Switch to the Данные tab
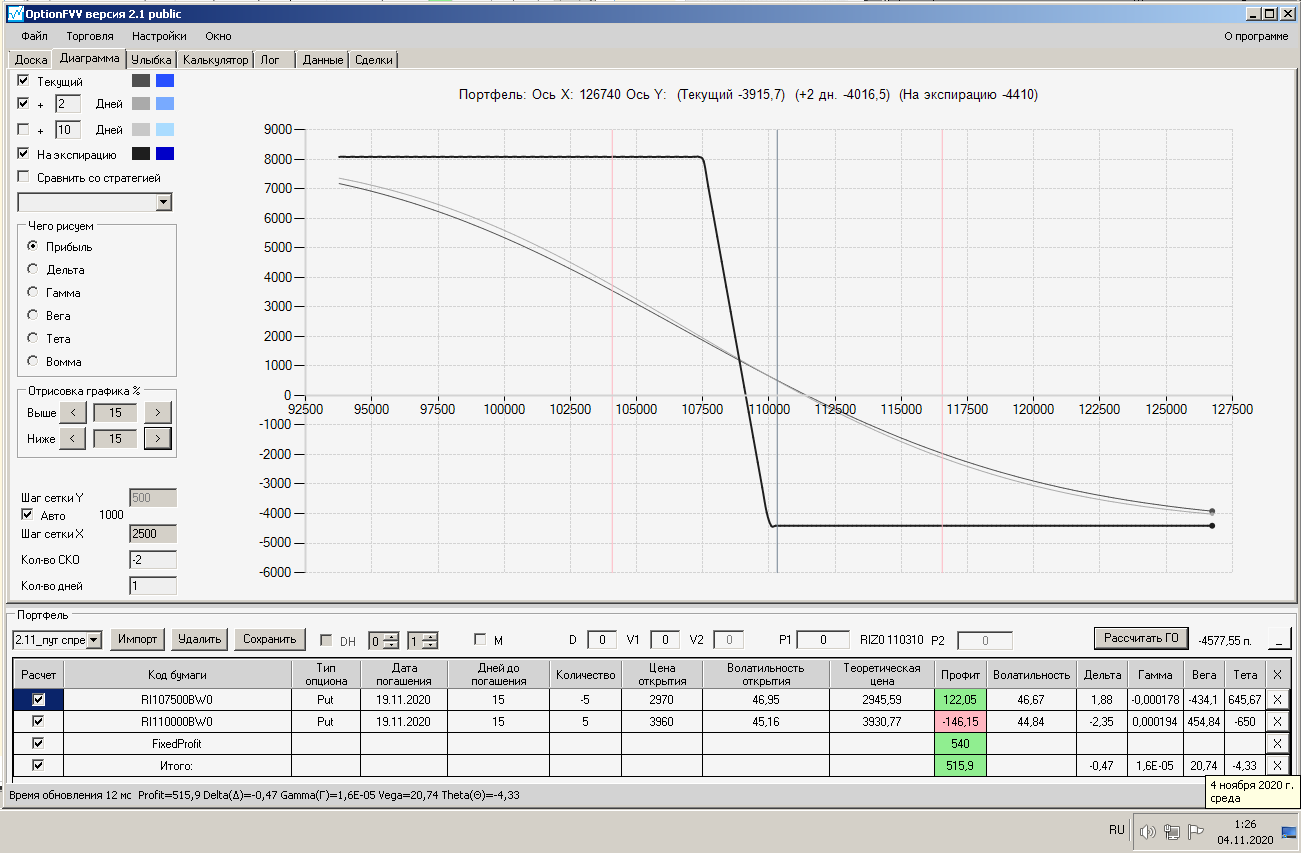This screenshot has width=1301, height=853. [x=323, y=60]
